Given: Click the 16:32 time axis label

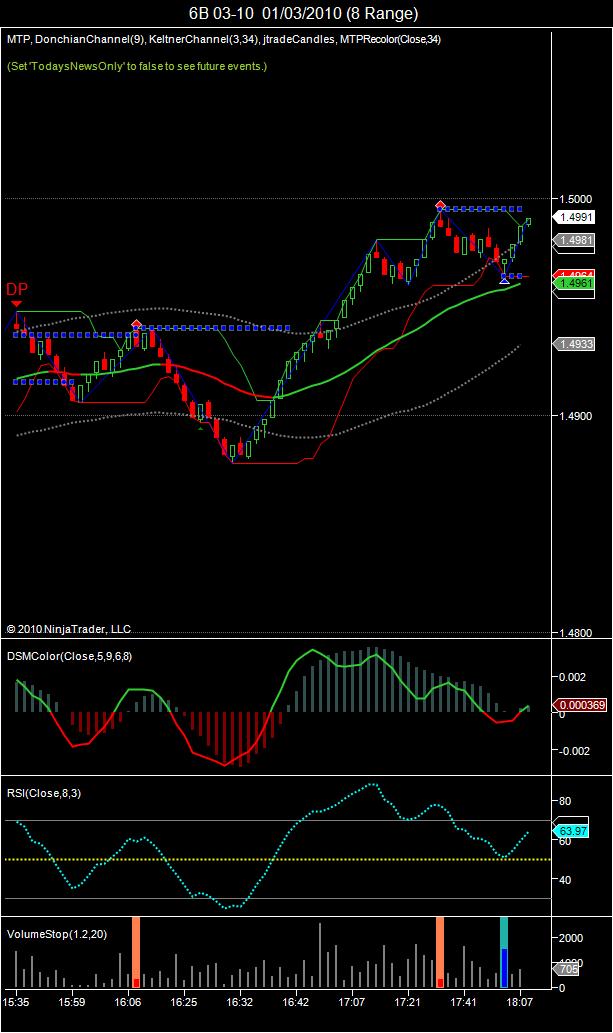Looking at the screenshot, I should point(239,1002).
